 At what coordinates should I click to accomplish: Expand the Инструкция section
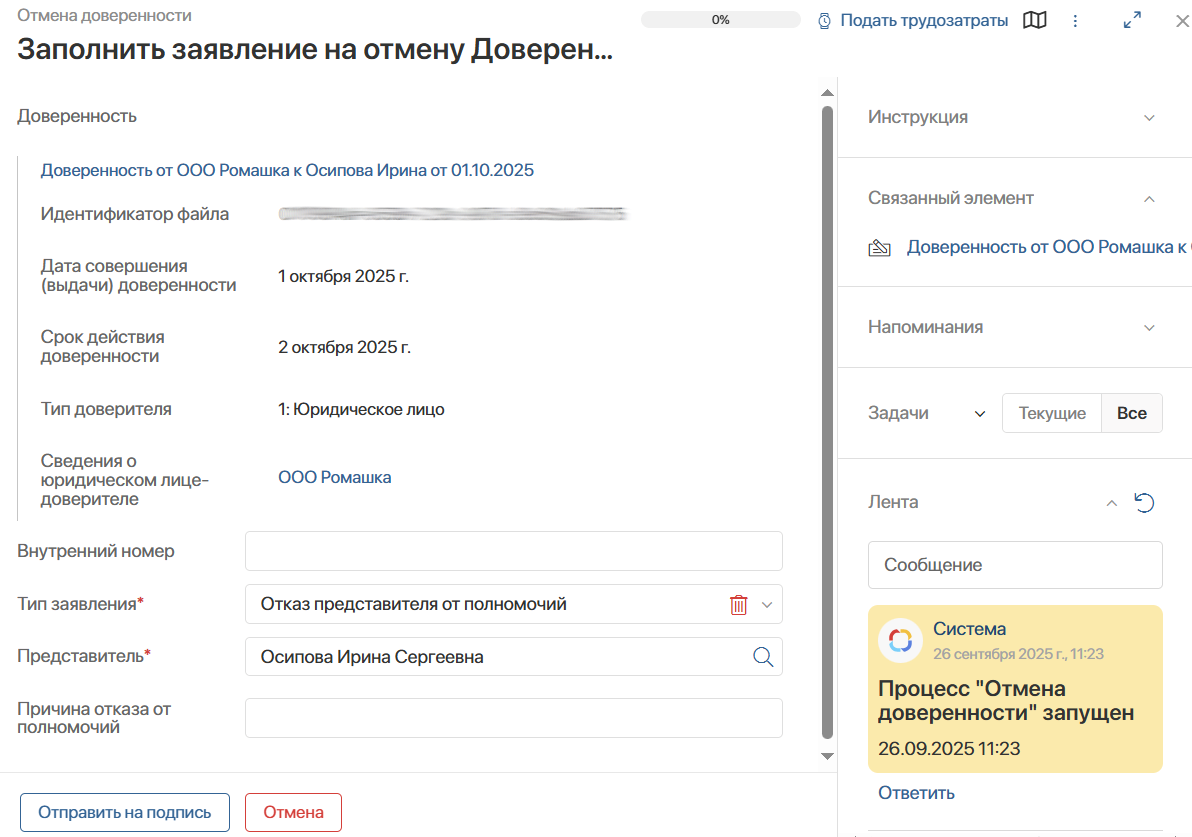(x=1149, y=117)
